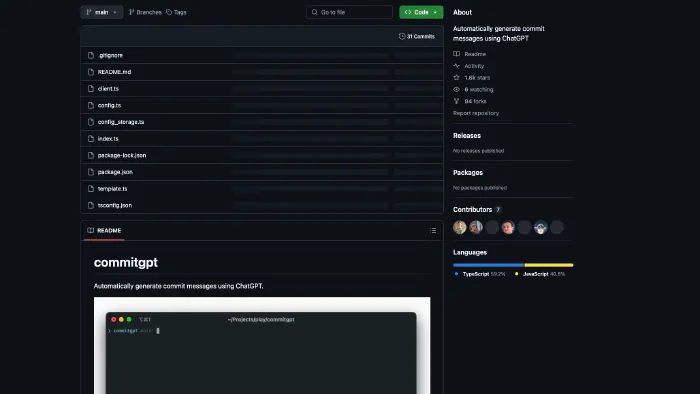700x394 pixels.
Task: Click Report repository link
Action: point(476,113)
